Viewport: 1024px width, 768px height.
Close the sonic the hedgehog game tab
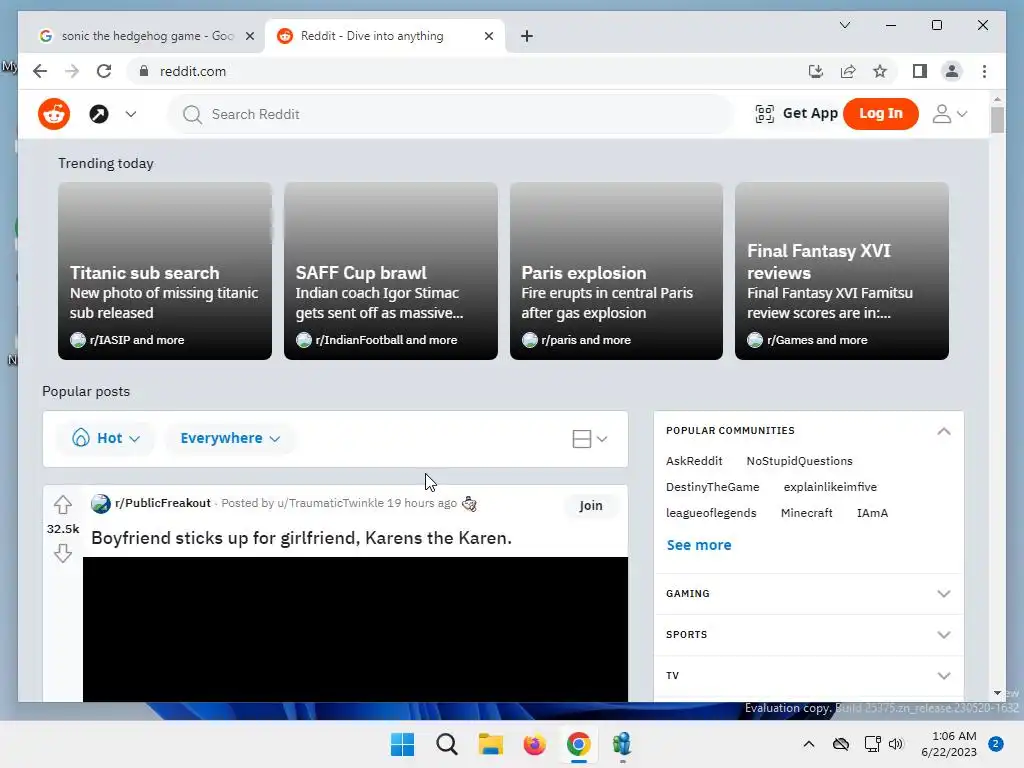tap(249, 36)
